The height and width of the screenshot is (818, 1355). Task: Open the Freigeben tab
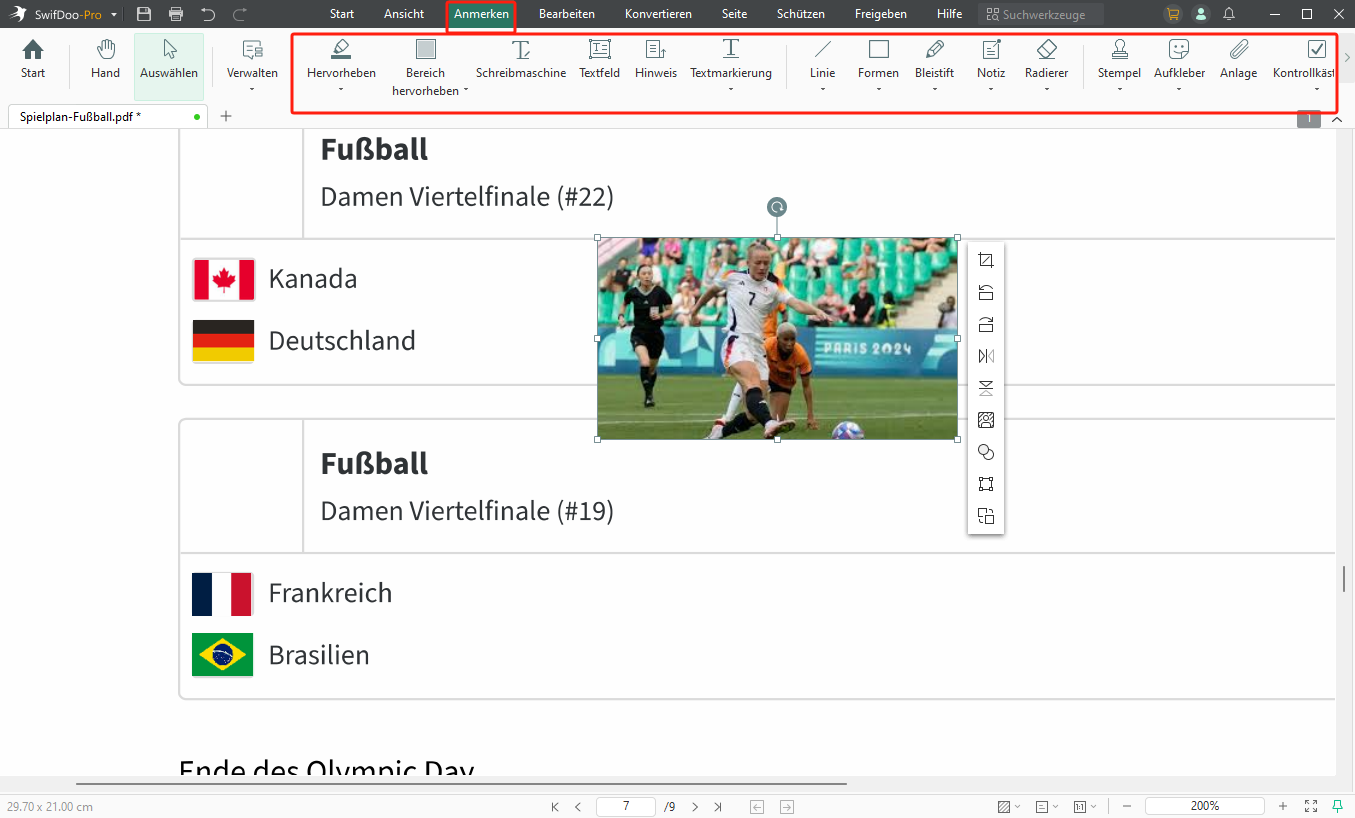pyautogui.click(x=881, y=14)
